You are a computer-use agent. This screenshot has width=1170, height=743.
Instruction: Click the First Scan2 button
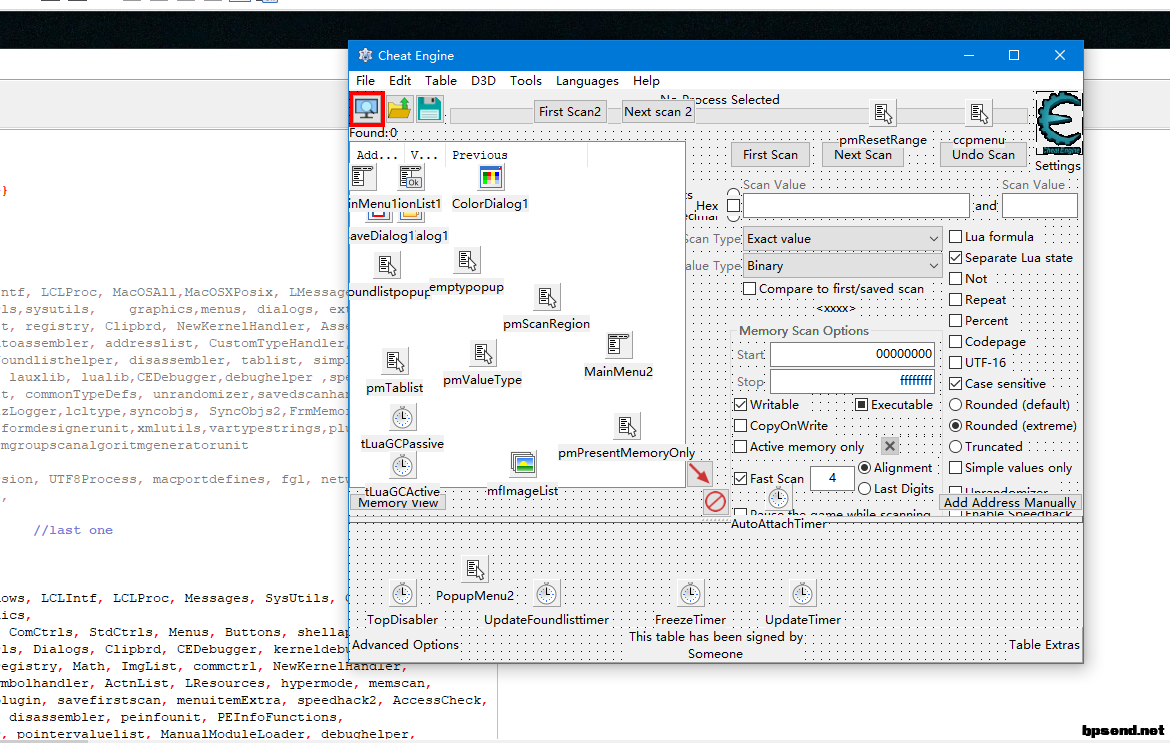coord(570,111)
